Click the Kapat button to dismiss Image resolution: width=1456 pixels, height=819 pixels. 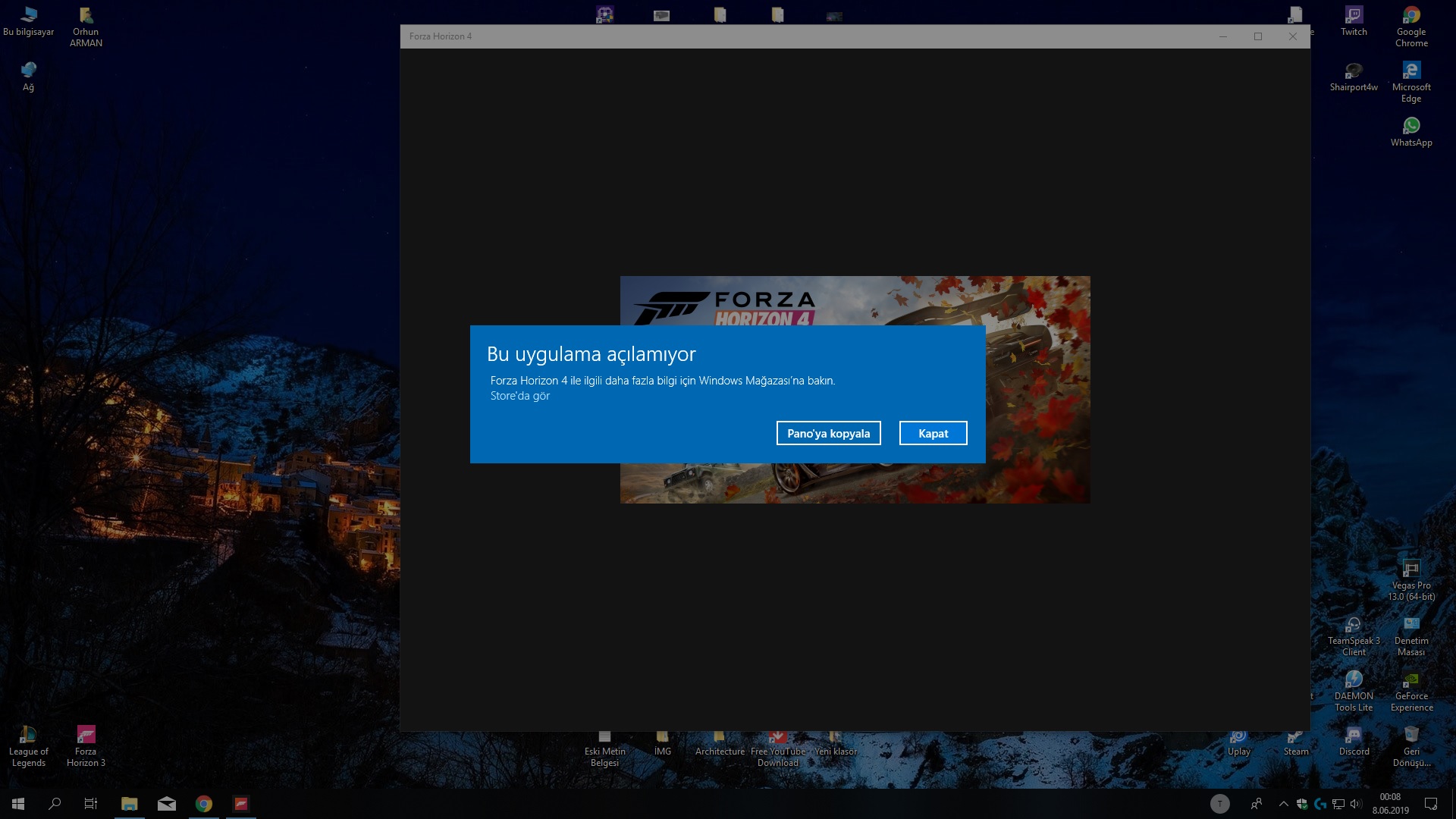pos(933,433)
